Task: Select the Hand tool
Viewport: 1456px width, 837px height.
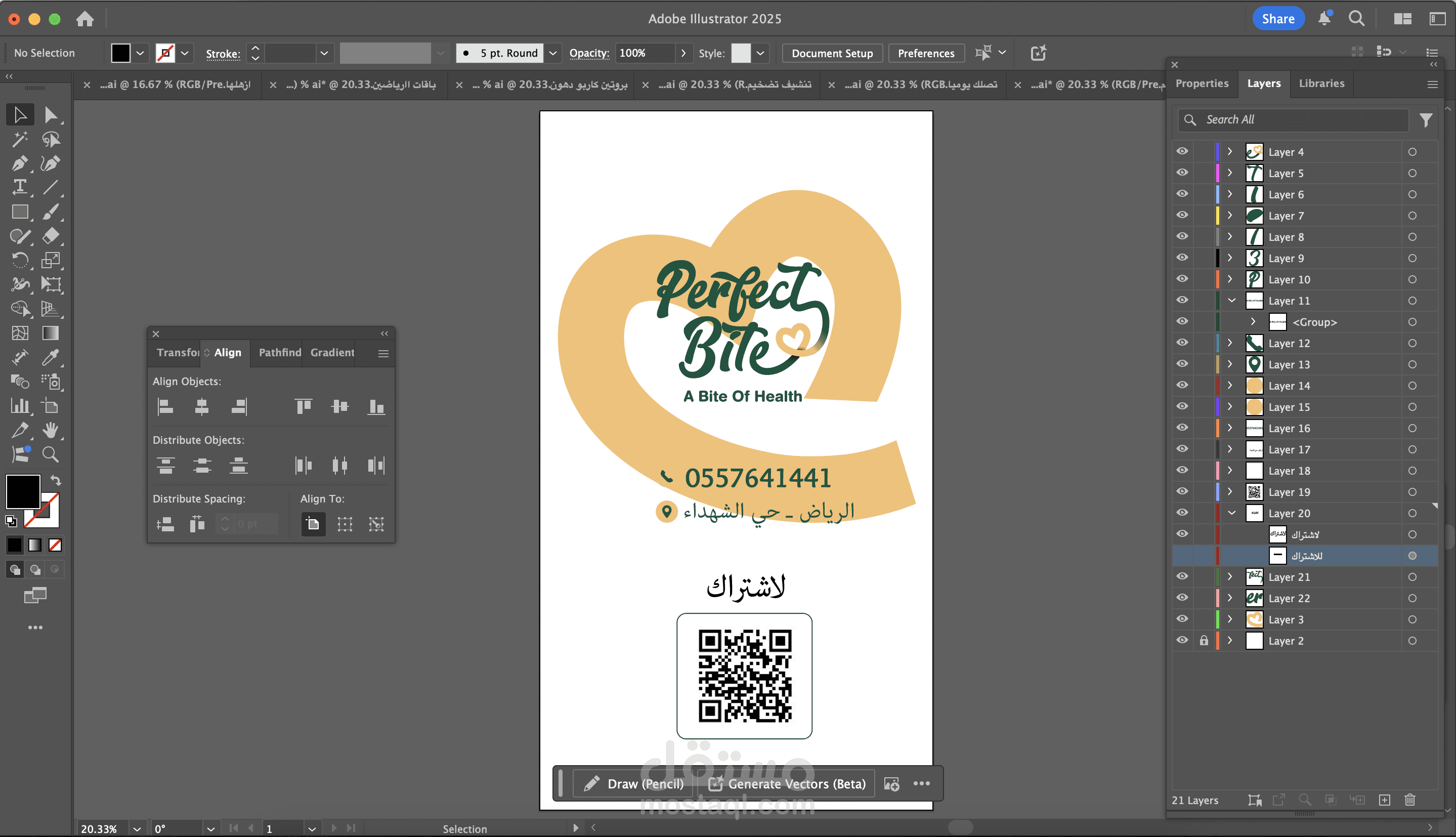Action: 50,430
